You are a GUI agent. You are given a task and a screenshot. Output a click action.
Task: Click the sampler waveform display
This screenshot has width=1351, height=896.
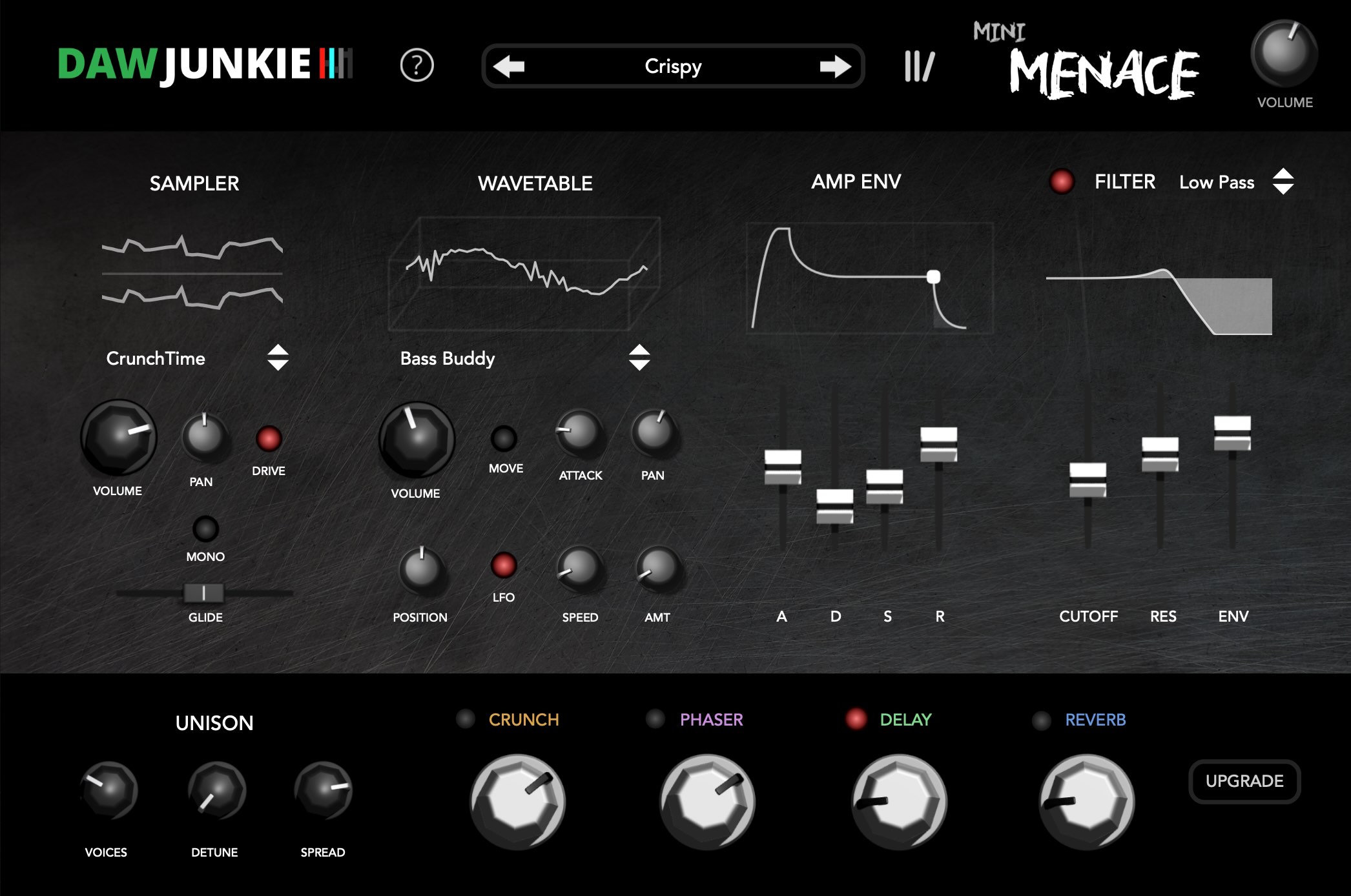click(x=192, y=273)
